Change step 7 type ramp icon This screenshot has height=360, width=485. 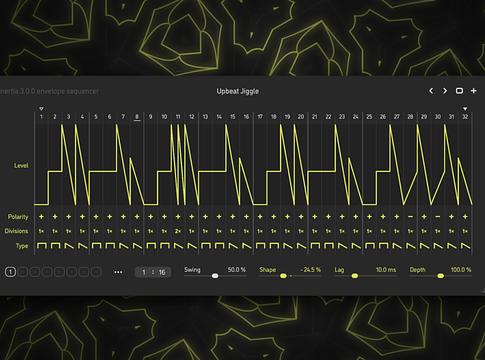[x=124, y=246]
